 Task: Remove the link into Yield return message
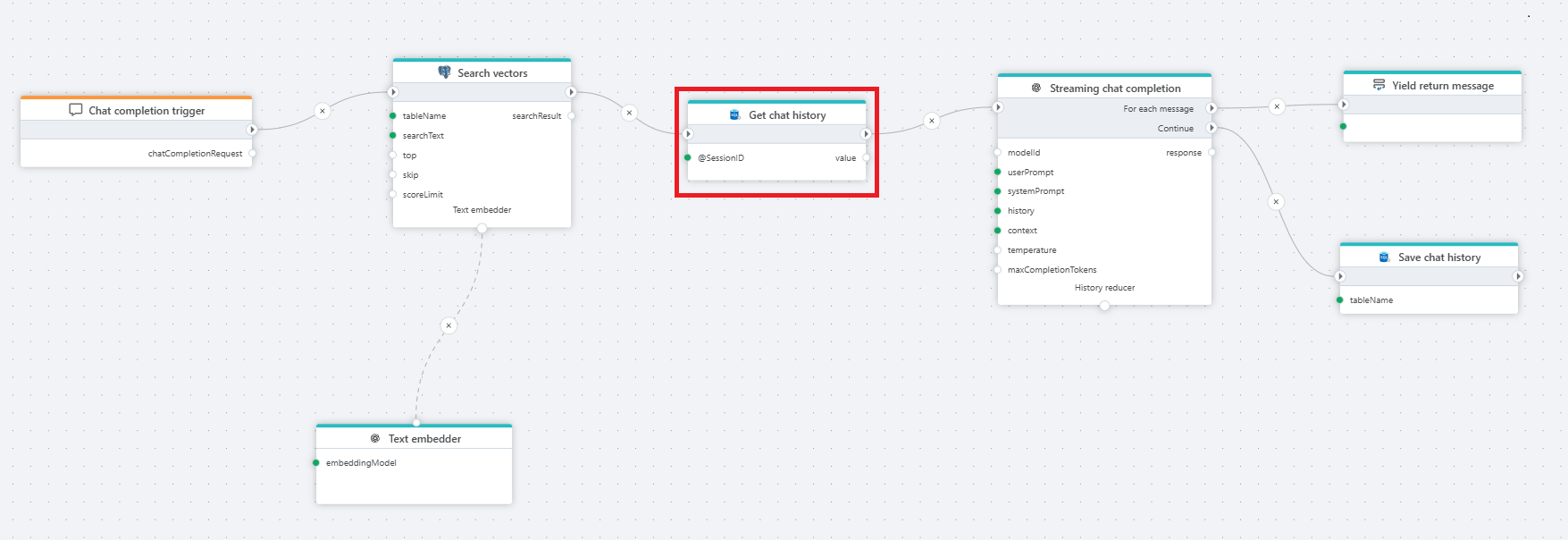tap(1277, 106)
